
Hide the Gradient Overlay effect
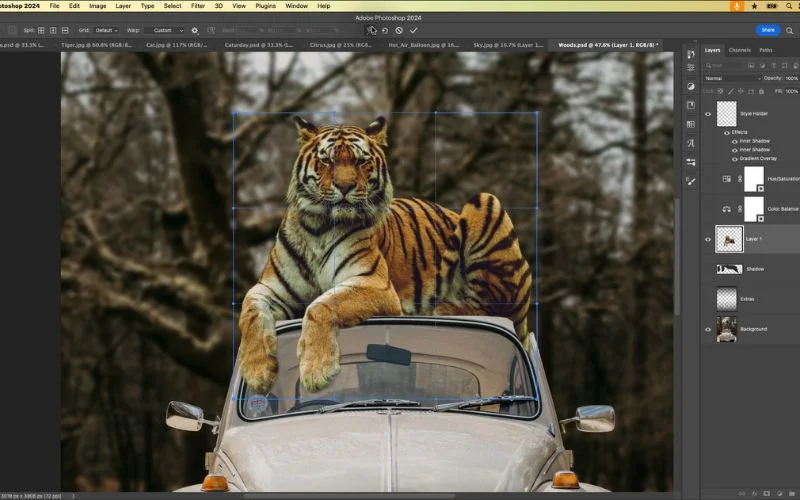(735, 159)
